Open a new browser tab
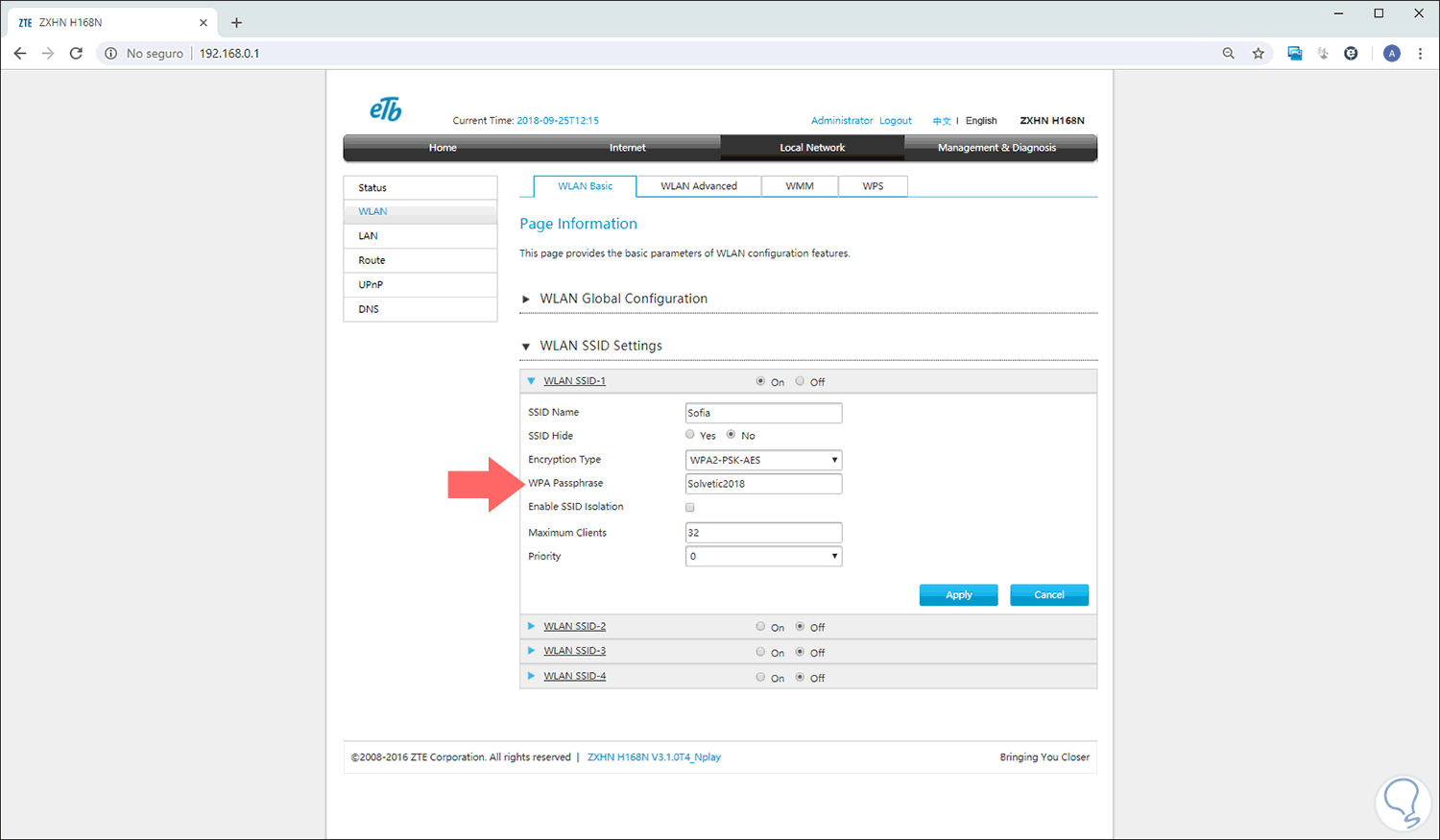 (236, 22)
